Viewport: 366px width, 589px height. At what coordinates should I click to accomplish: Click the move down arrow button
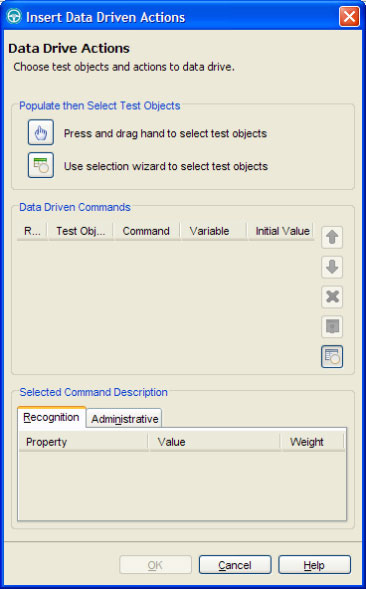click(332, 267)
